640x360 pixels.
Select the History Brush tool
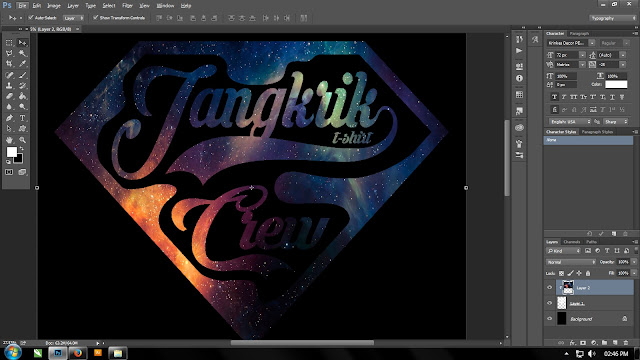22,85
